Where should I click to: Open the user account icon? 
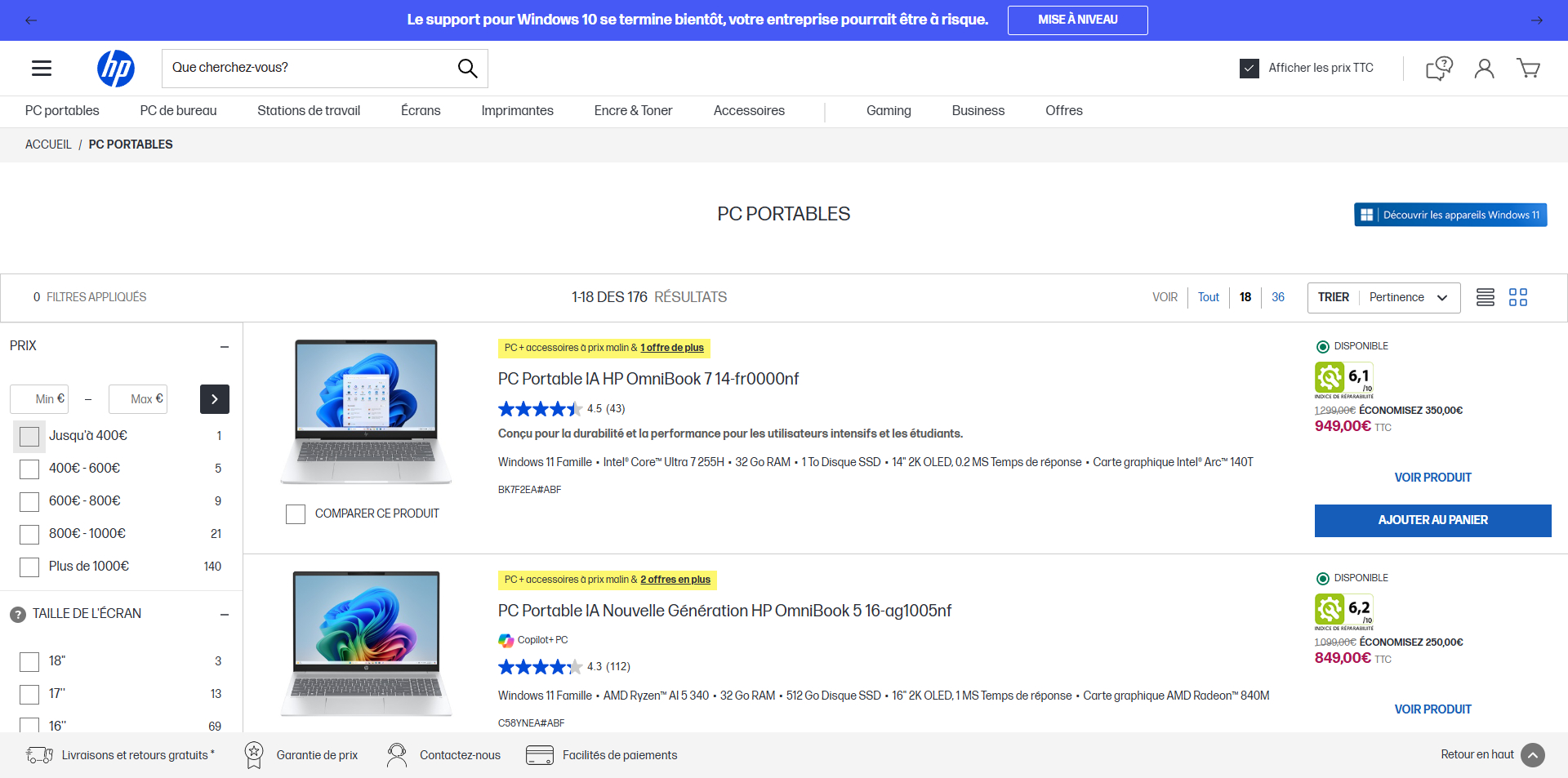point(1484,69)
